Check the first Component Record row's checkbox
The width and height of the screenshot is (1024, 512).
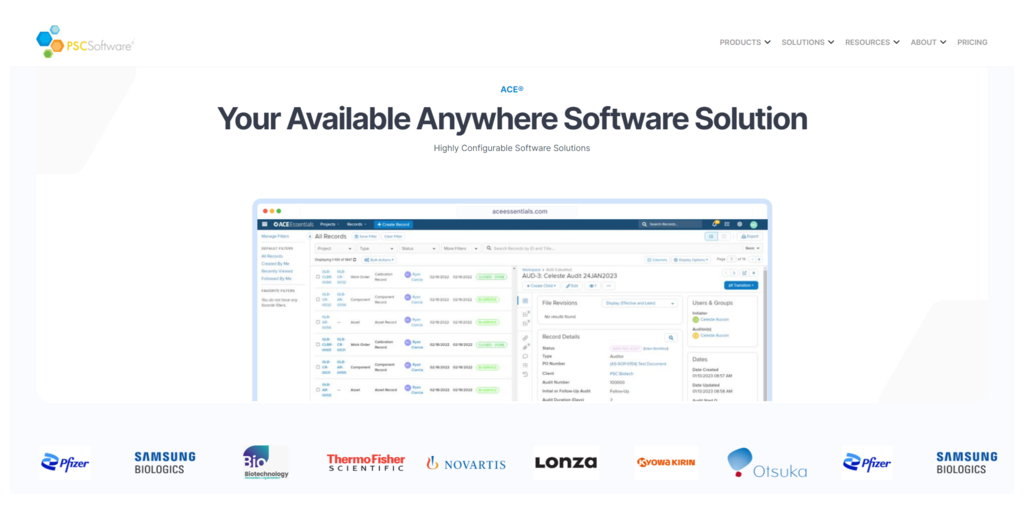(318, 299)
